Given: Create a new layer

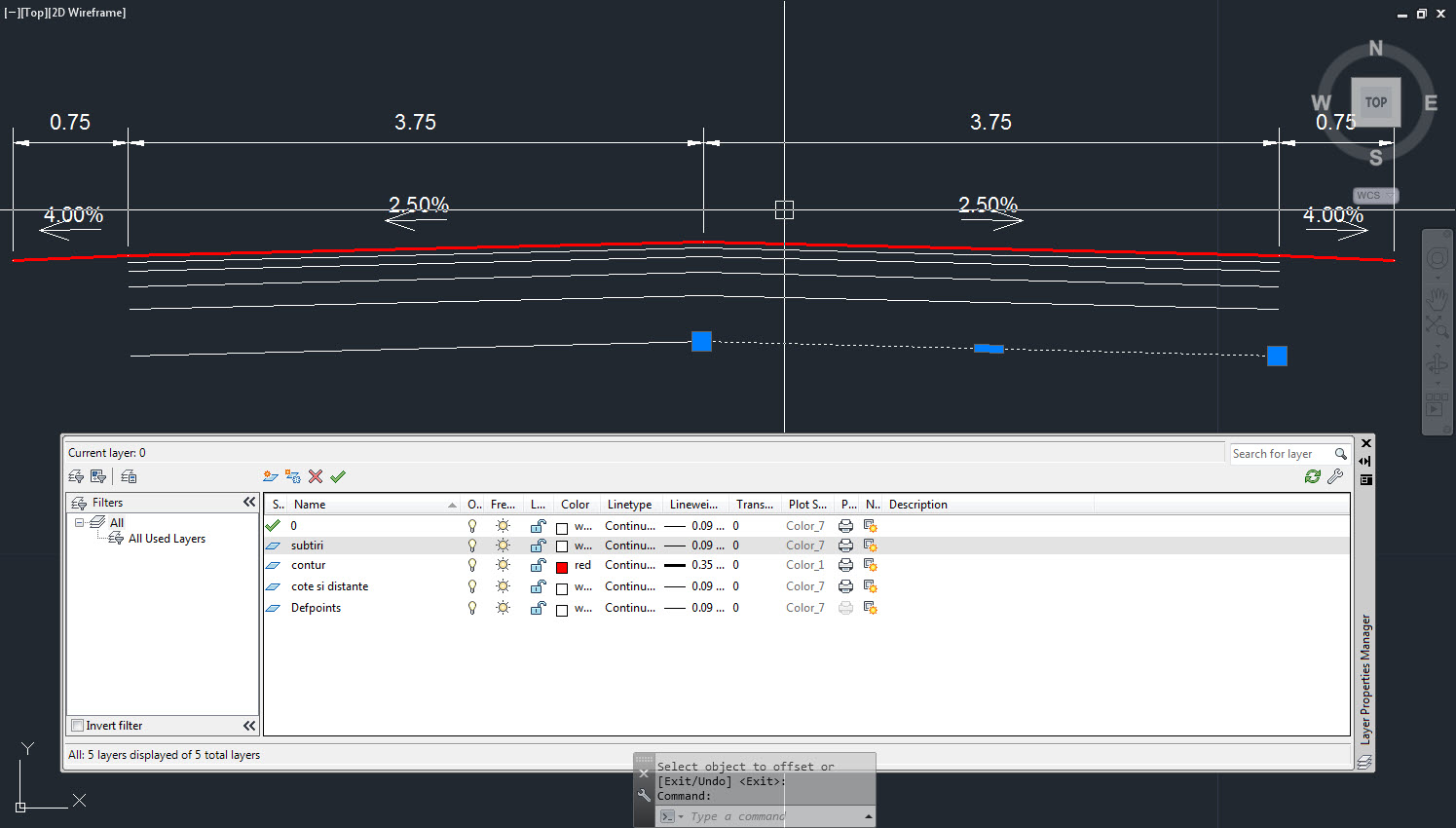Looking at the screenshot, I should (270, 476).
